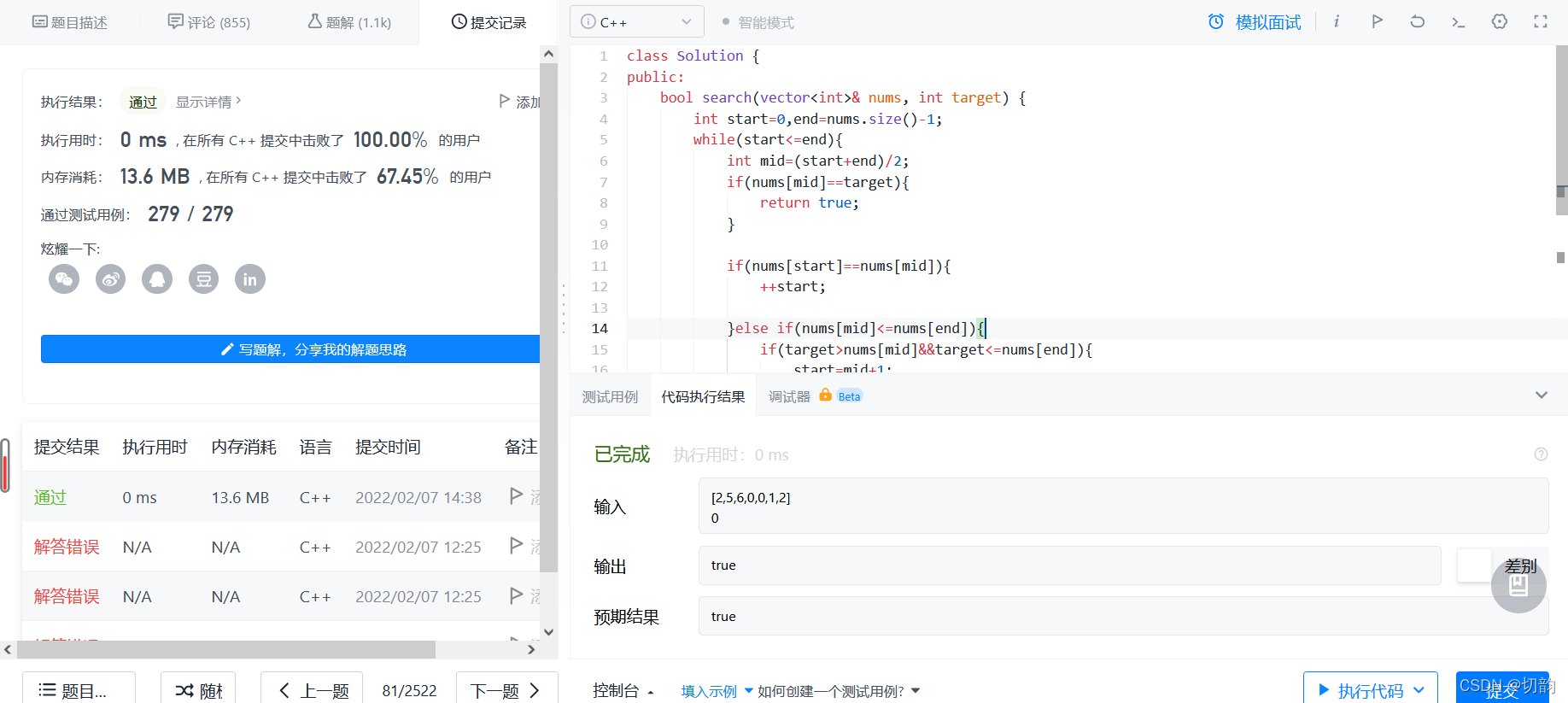
Task: Click scroll-right arrow of submissions table
Action: 531,649
